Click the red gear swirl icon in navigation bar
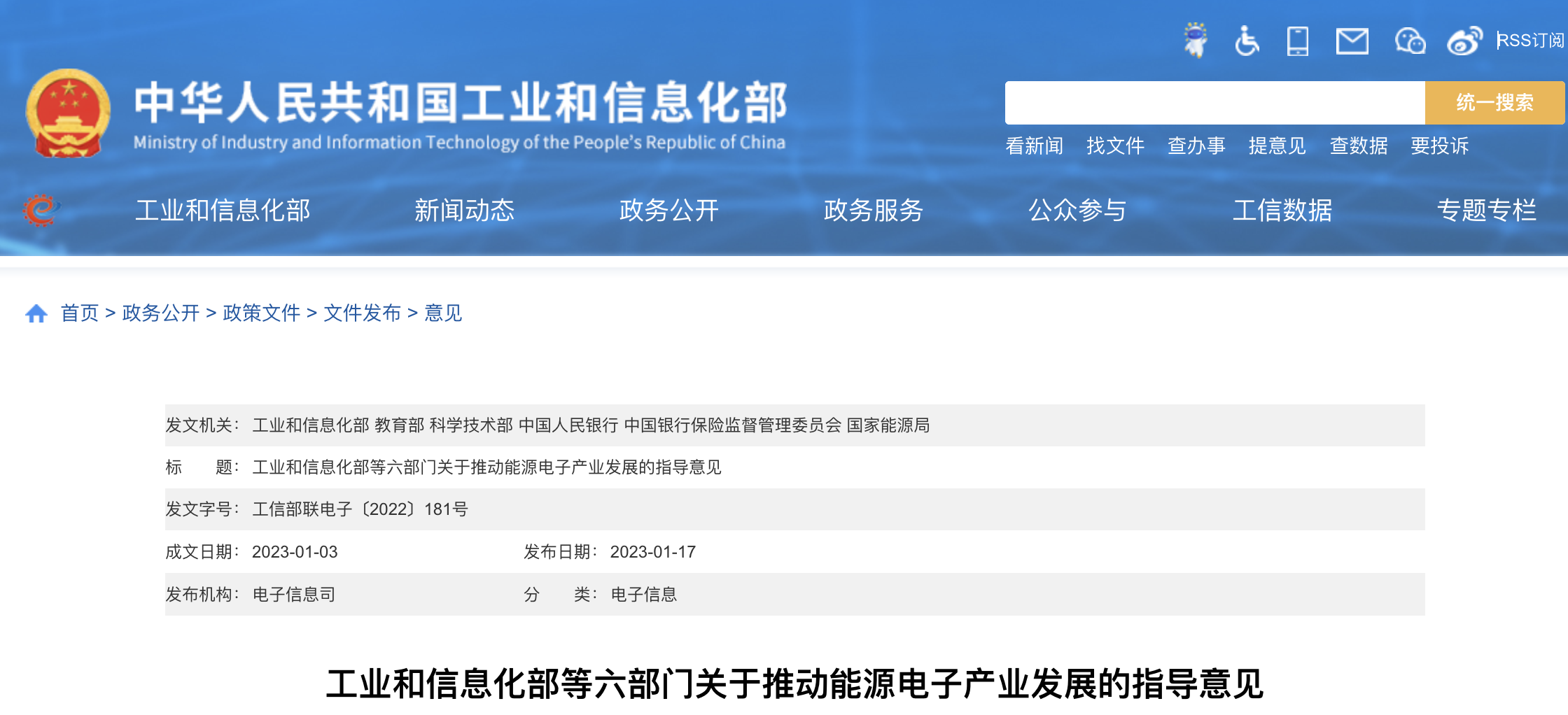Screen dimensions: 1568x715 point(41,210)
